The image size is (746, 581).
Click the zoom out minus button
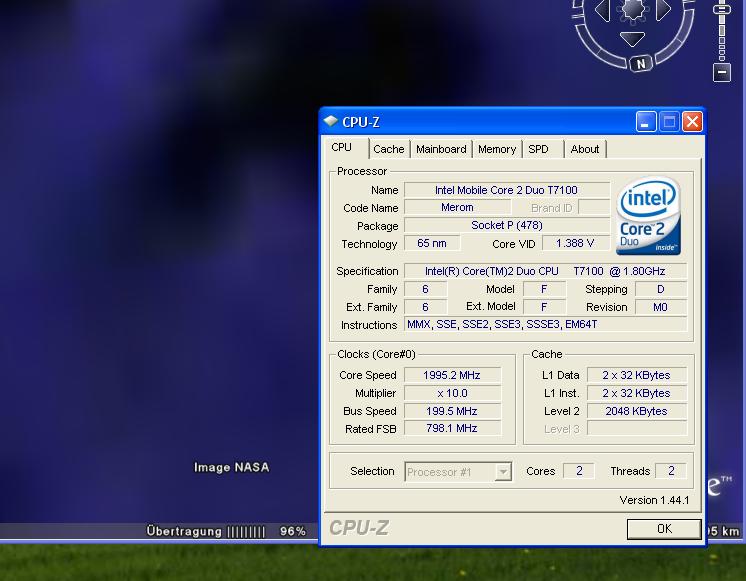tap(722, 72)
